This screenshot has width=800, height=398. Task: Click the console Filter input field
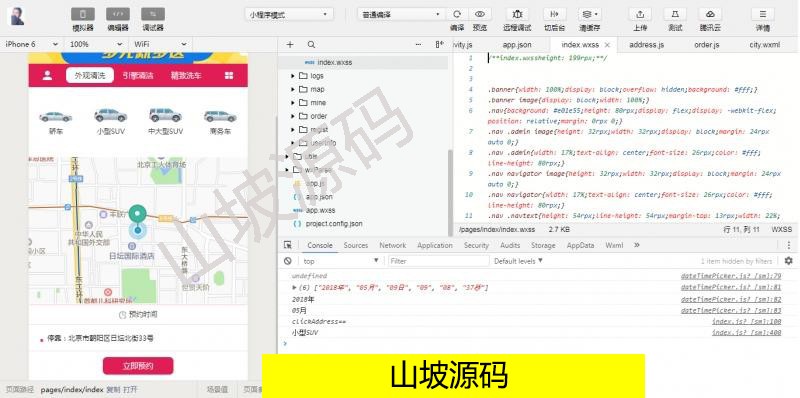click(x=438, y=261)
